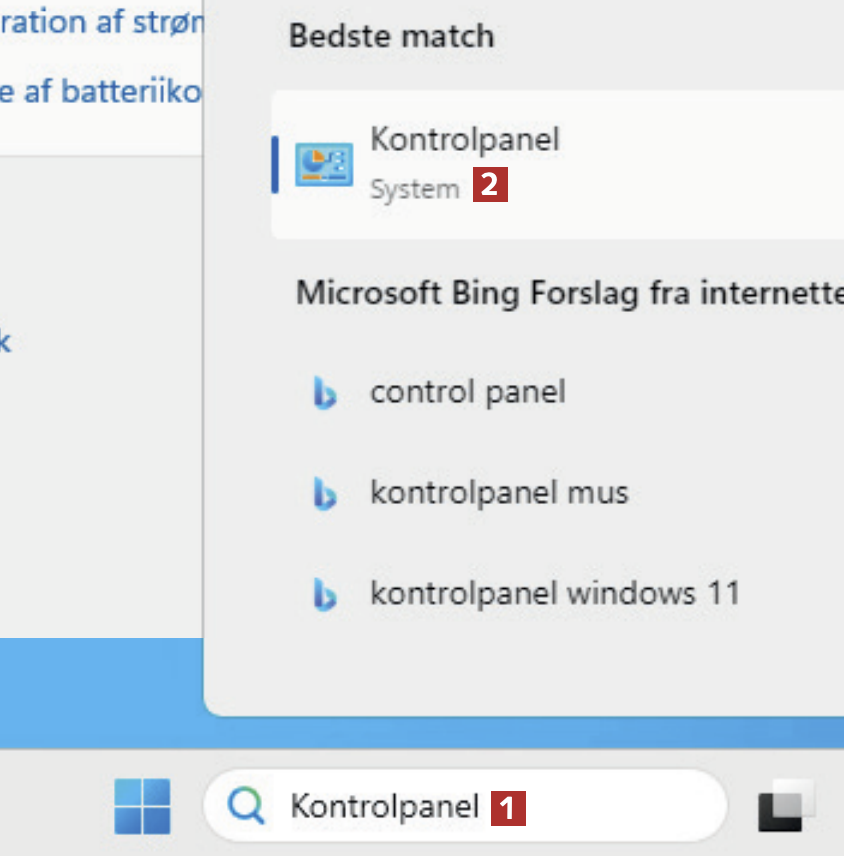This screenshot has height=856, width=844.
Task: Open the Kontrolpanel best match result title
Action: point(465,139)
